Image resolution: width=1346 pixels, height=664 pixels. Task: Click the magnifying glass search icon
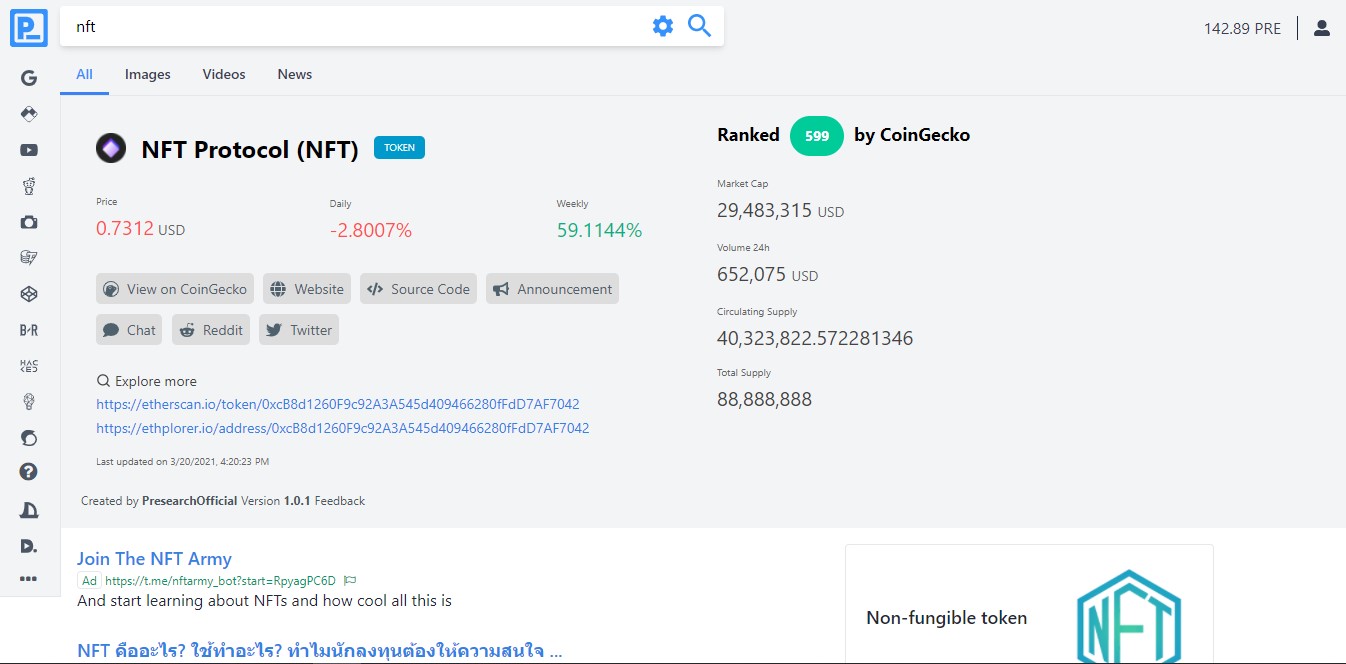click(700, 26)
